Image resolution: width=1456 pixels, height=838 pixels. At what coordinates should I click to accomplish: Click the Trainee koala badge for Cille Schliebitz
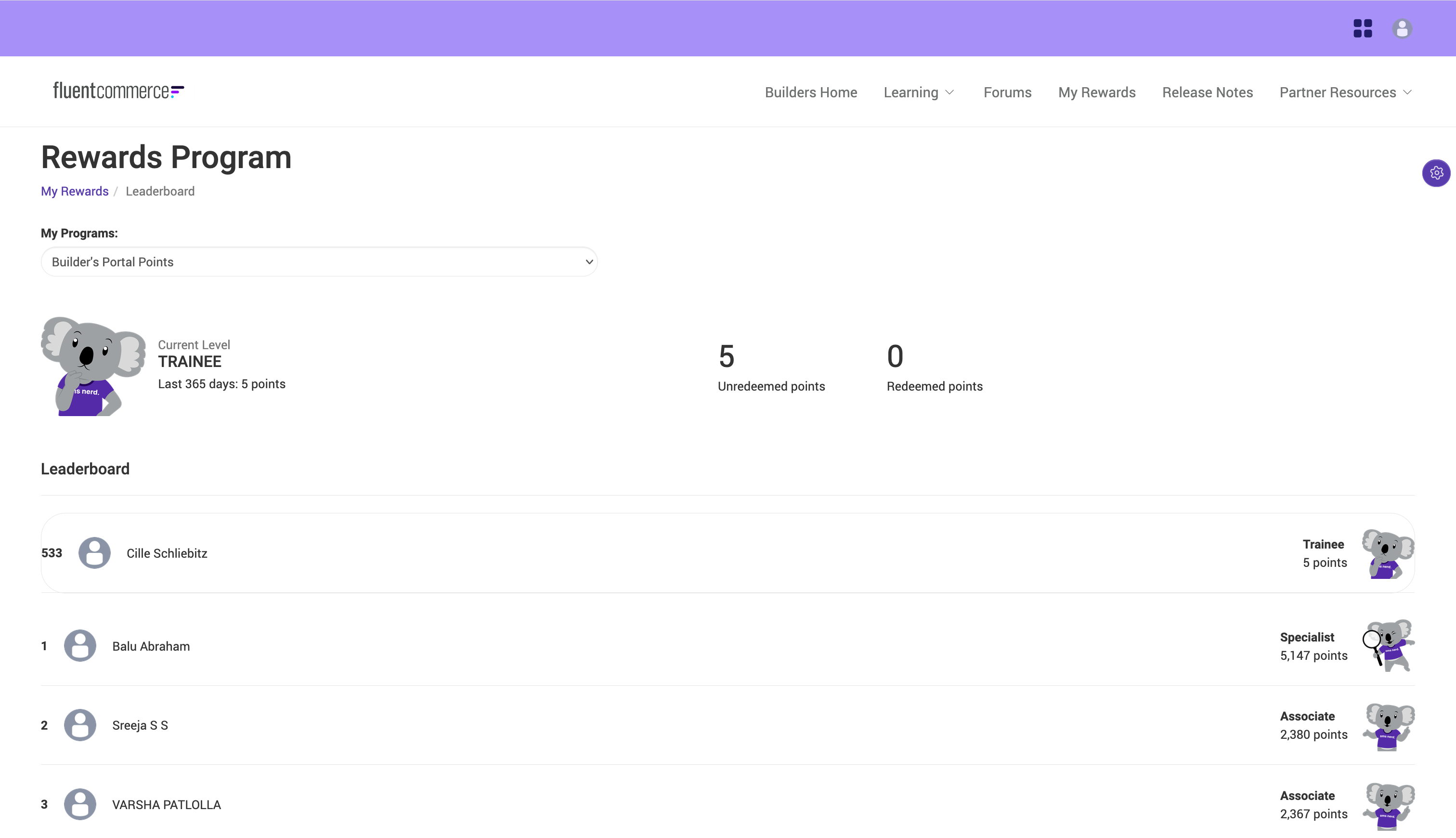tap(1388, 554)
